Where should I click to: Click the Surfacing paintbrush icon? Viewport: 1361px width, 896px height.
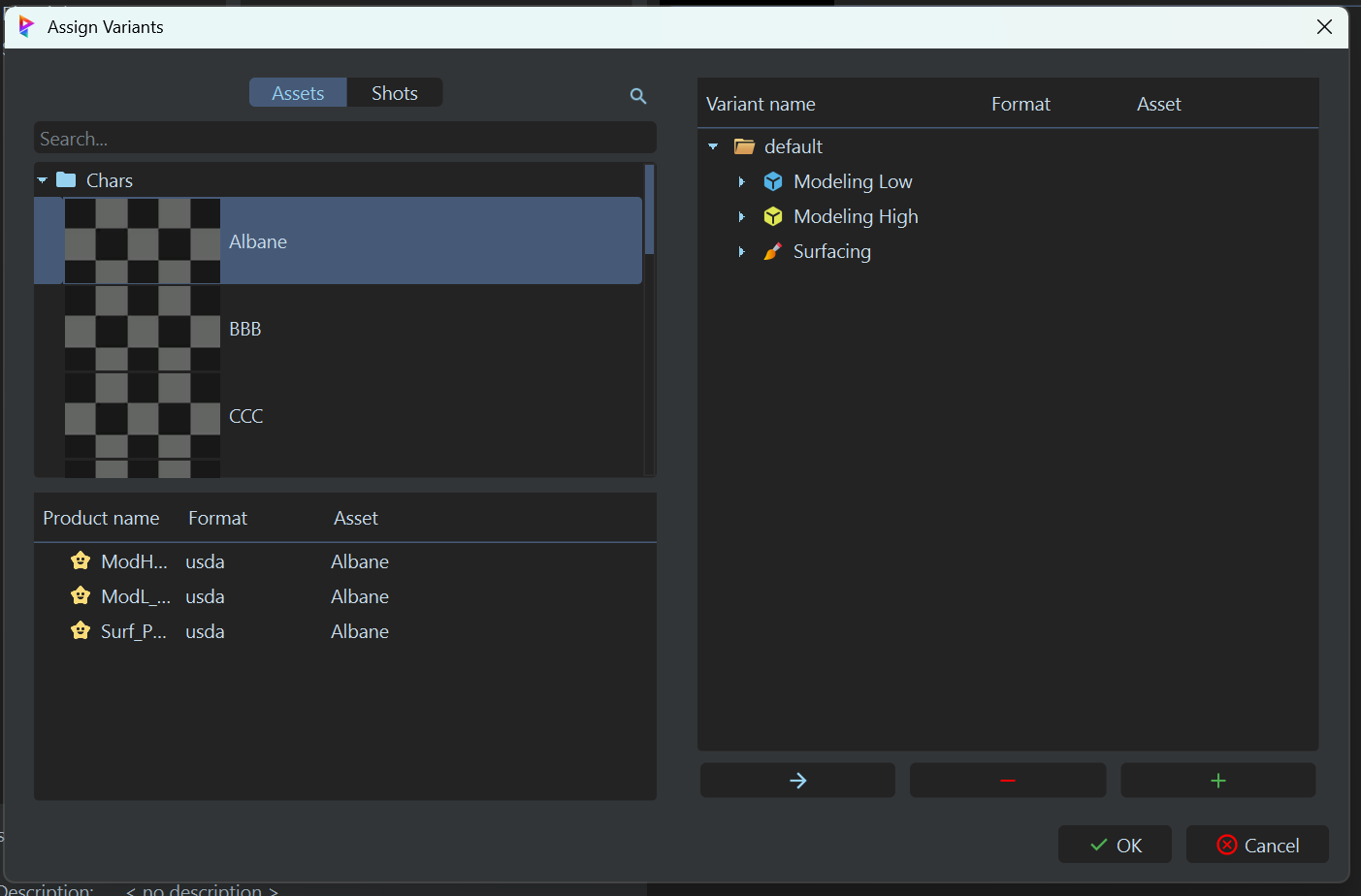coord(772,251)
